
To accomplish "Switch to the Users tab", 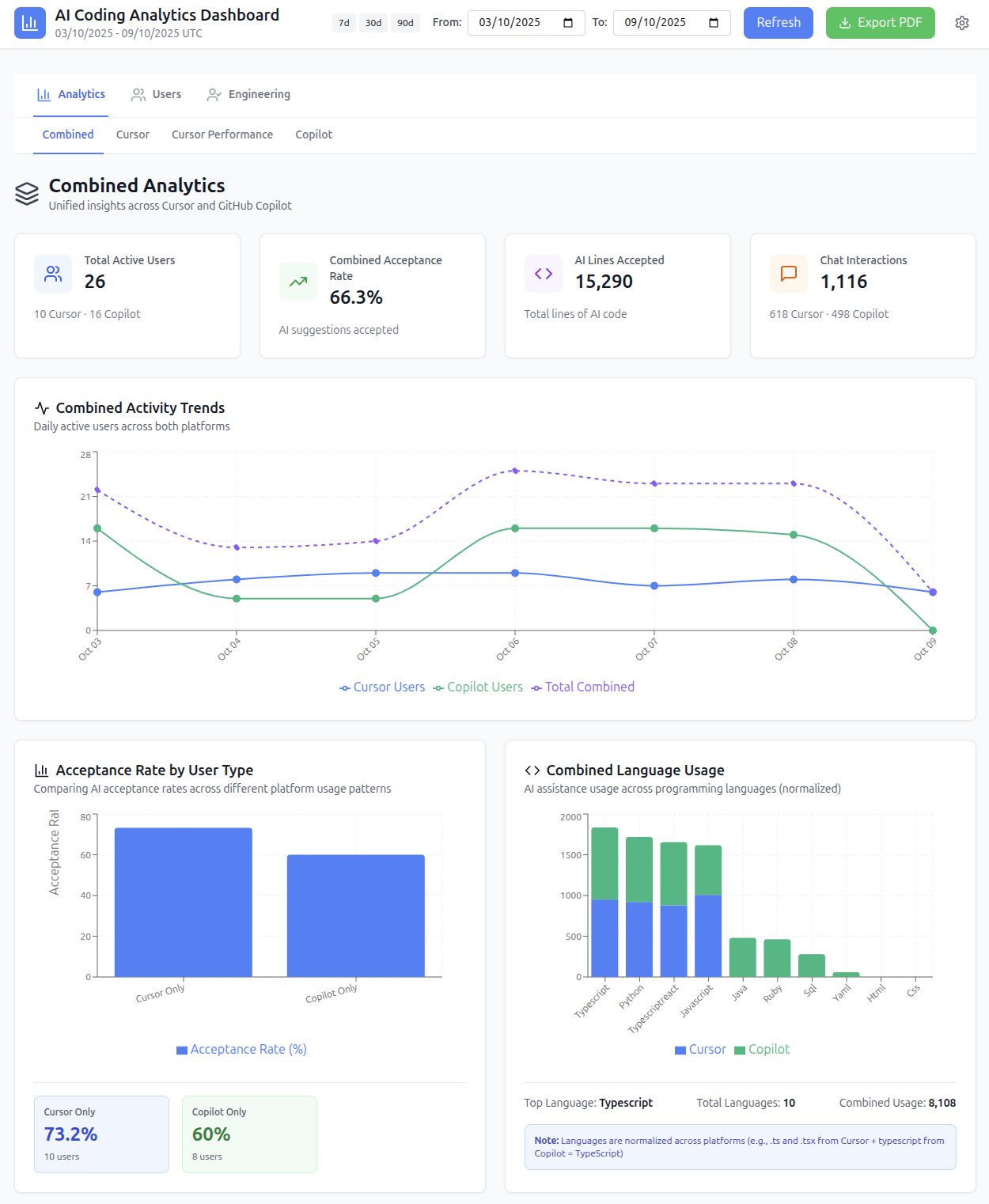I will (157, 95).
